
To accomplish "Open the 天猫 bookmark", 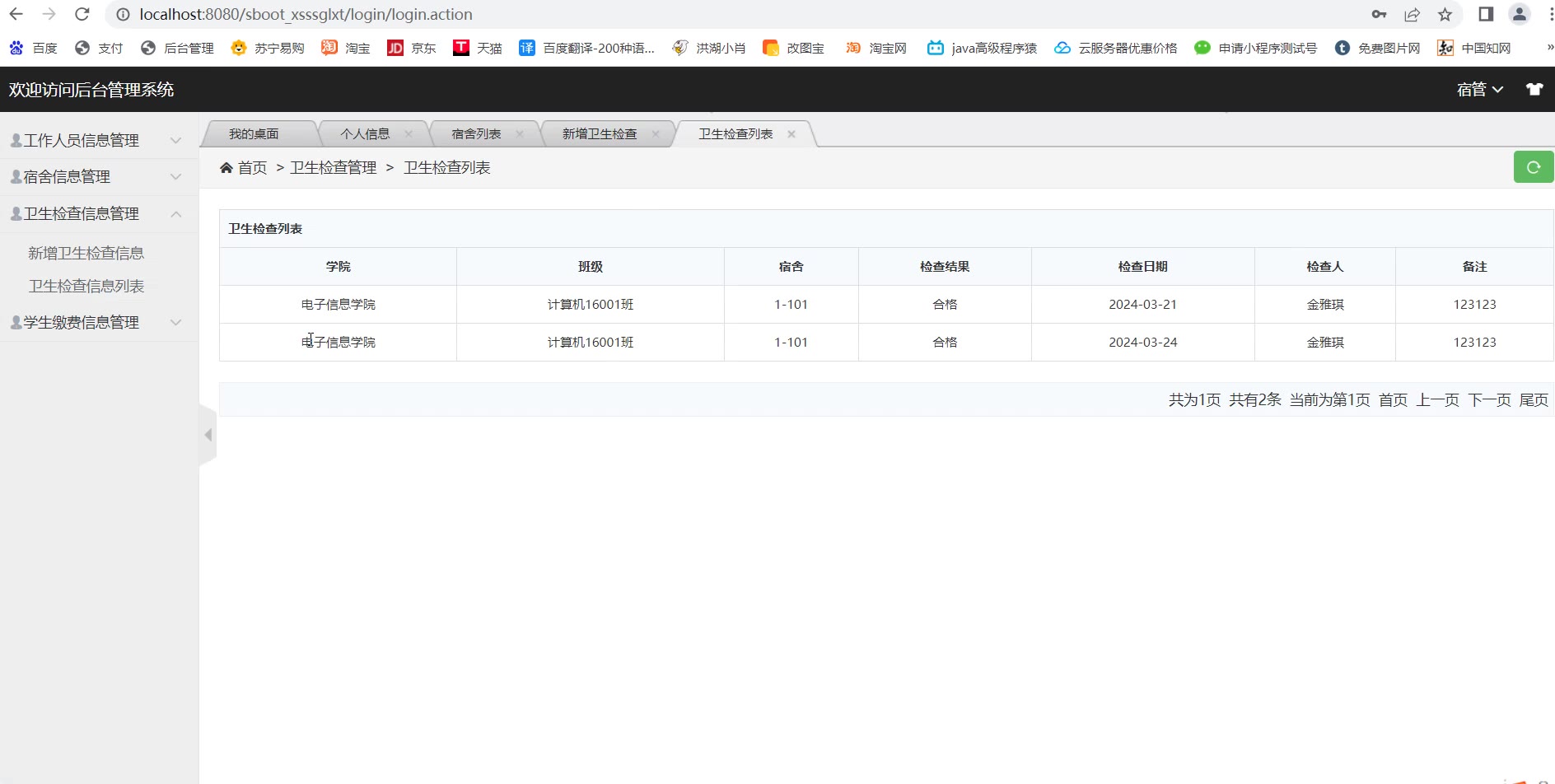I will point(478,48).
